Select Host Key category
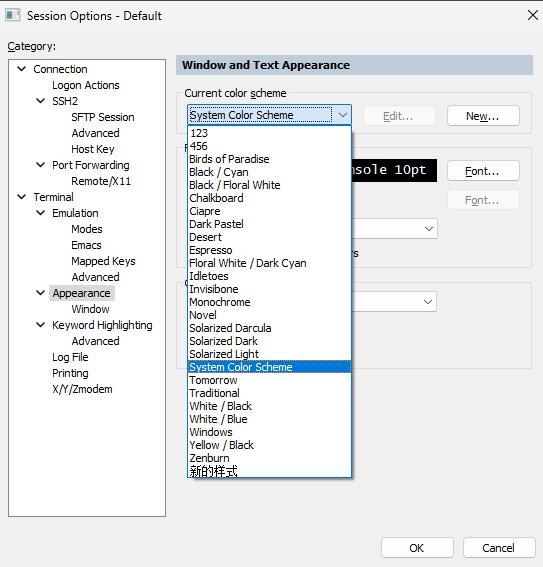The width and height of the screenshot is (543, 567). (x=93, y=149)
